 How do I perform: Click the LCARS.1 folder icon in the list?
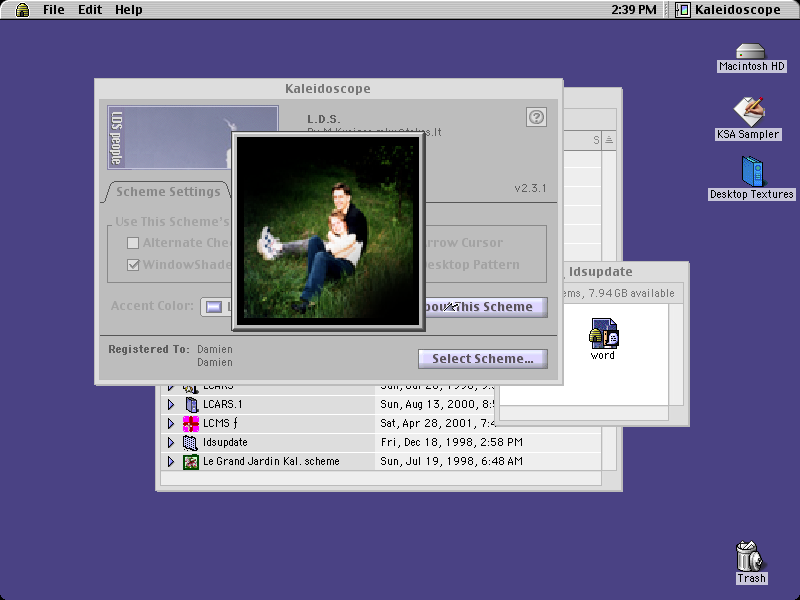[x=191, y=405]
